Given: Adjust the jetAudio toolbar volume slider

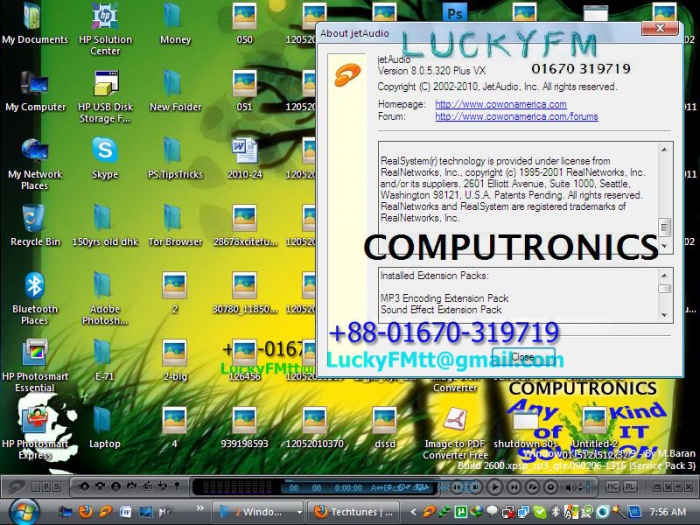Looking at the screenshot, I should coord(588,487).
